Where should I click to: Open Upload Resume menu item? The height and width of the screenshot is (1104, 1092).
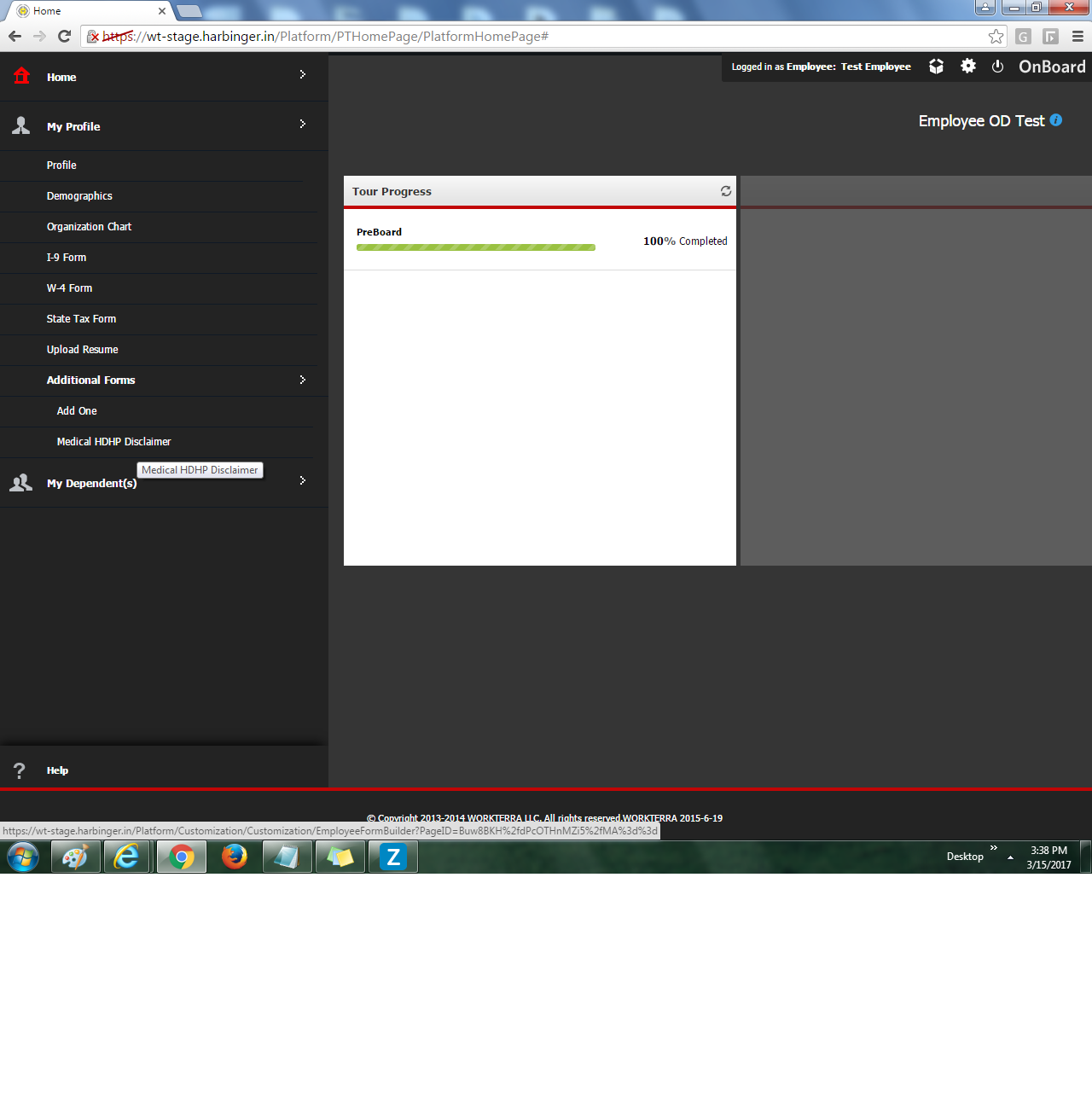click(x=82, y=350)
